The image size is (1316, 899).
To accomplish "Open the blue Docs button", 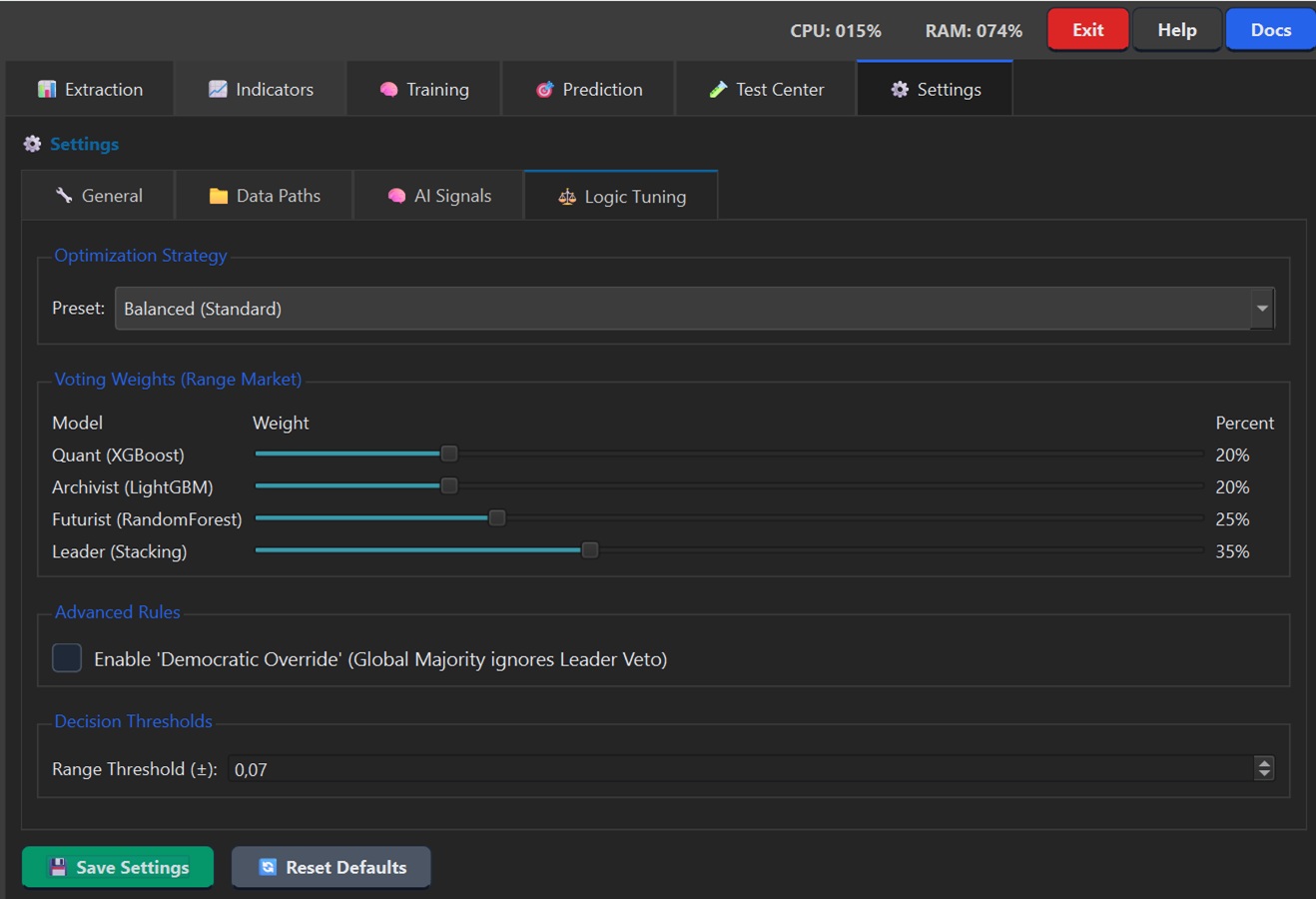I will coord(1270,30).
